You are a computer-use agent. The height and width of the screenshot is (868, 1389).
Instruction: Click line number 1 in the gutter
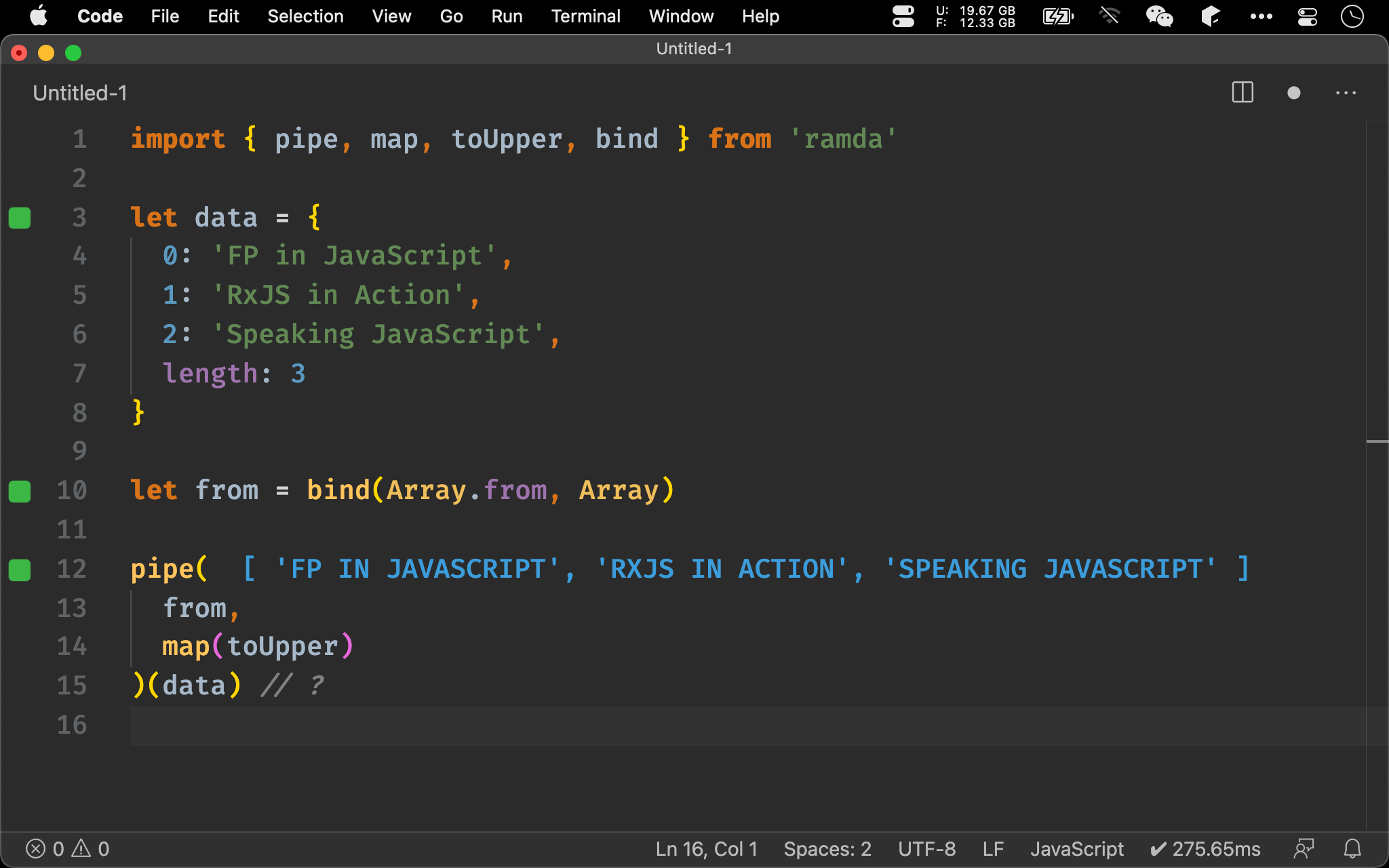[x=79, y=139]
